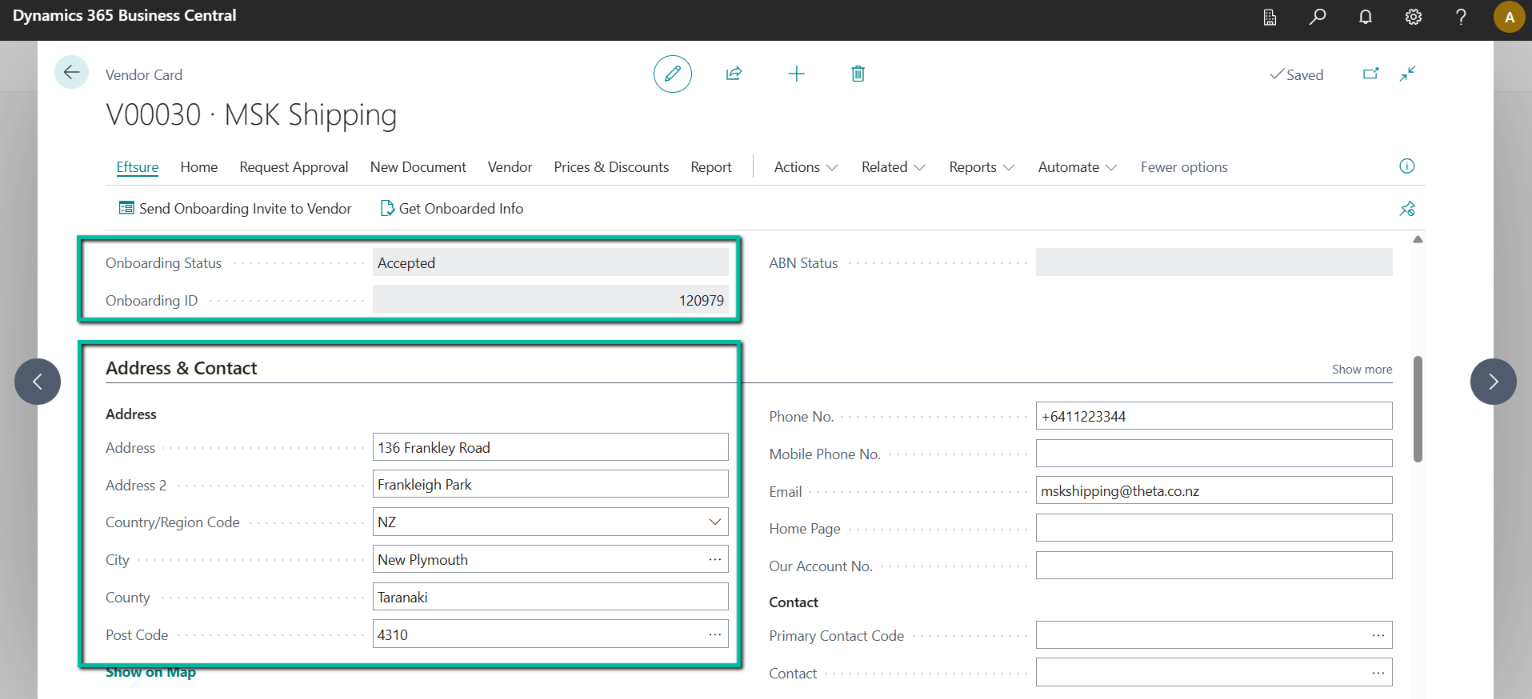Click the County field
This screenshot has height=699, width=1532.
pyautogui.click(x=551, y=597)
